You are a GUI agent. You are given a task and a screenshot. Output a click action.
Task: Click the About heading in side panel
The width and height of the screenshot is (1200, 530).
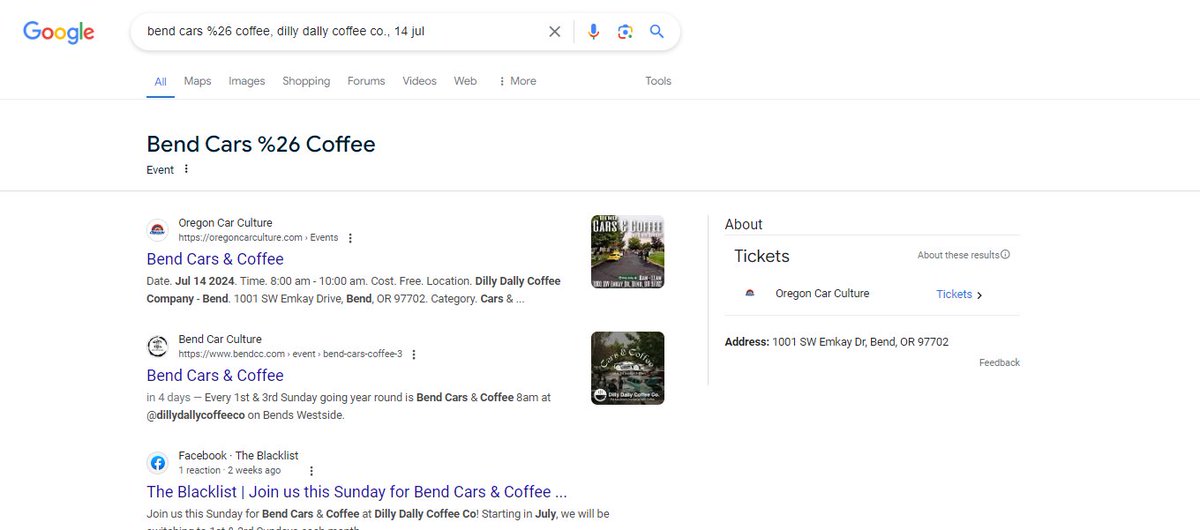(x=743, y=224)
